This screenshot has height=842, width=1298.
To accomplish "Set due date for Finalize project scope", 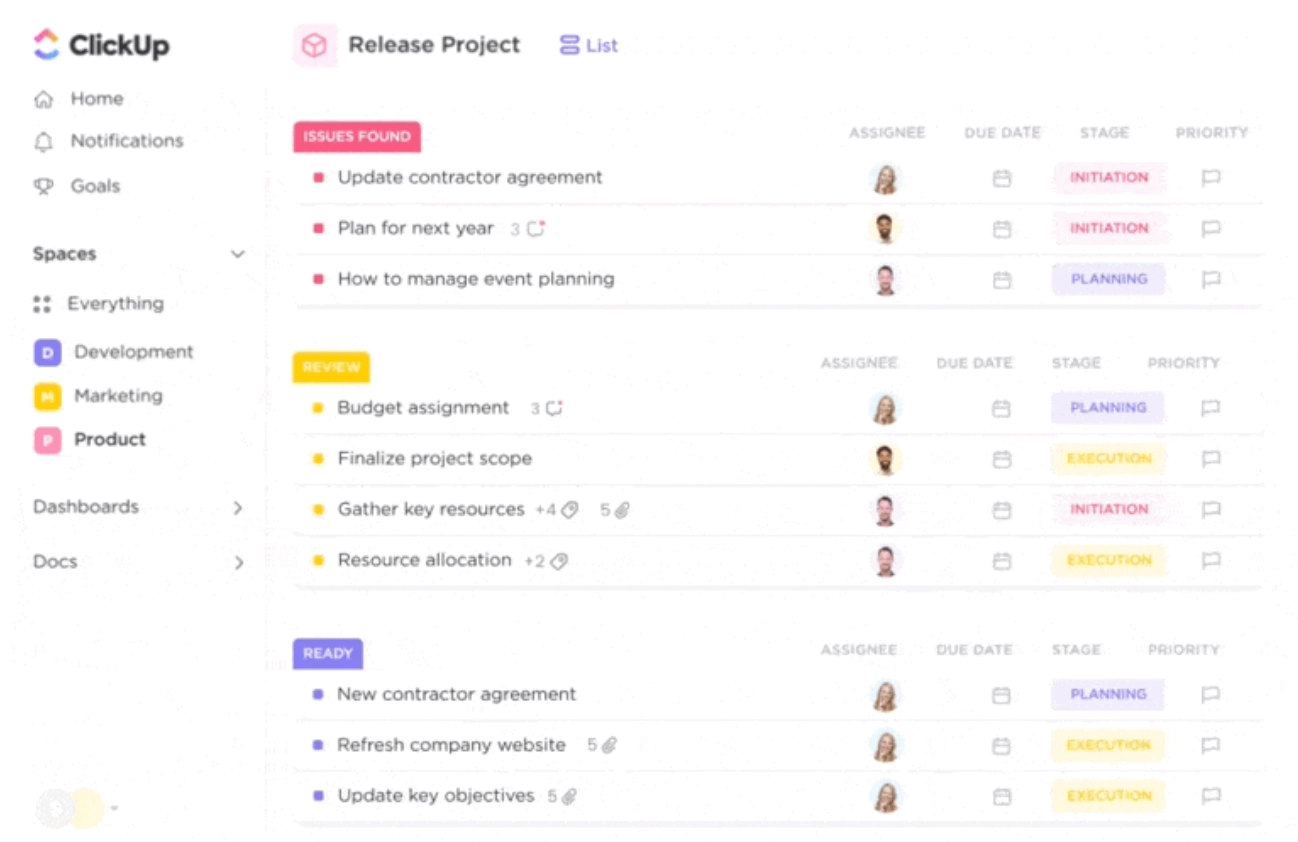I will [x=1002, y=459].
